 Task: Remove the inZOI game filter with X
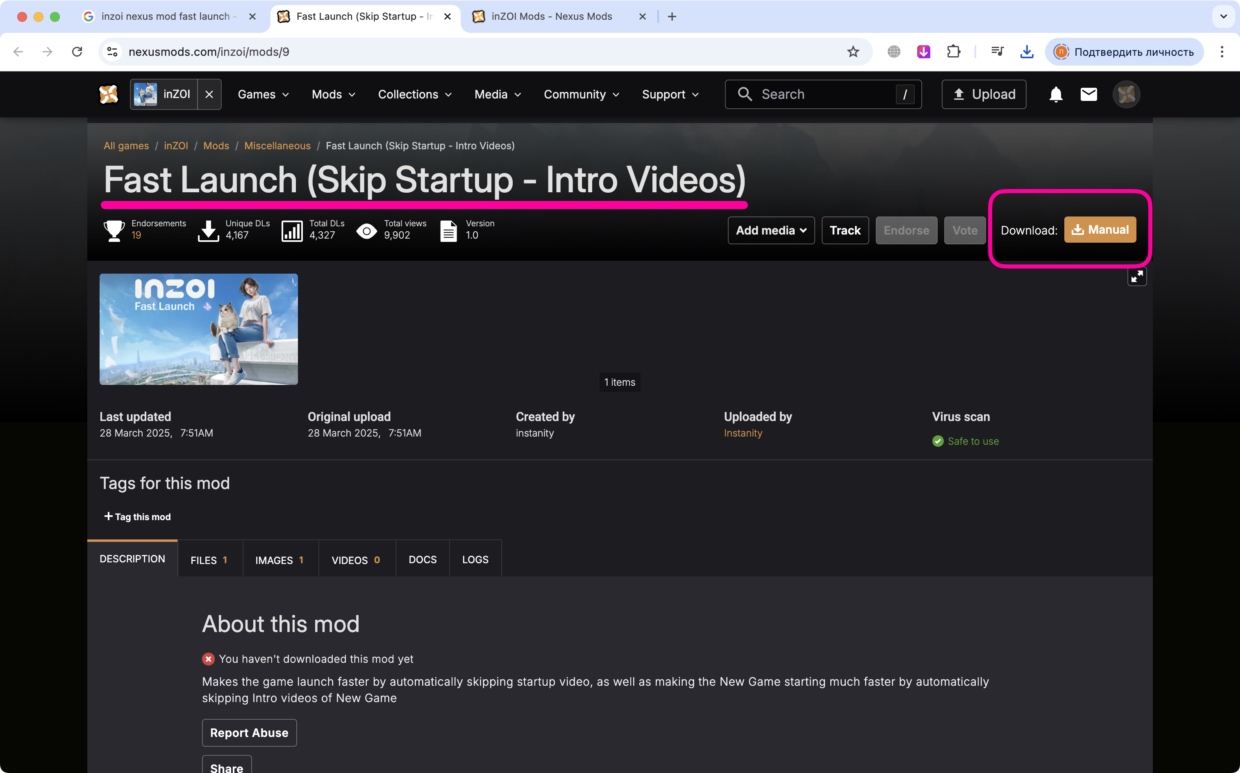tap(209, 94)
